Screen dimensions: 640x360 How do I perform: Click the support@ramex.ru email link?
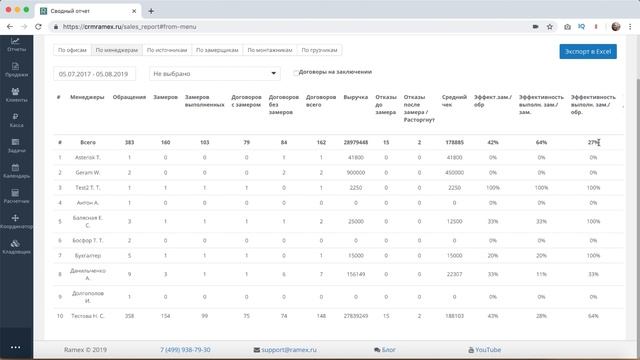coord(285,350)
